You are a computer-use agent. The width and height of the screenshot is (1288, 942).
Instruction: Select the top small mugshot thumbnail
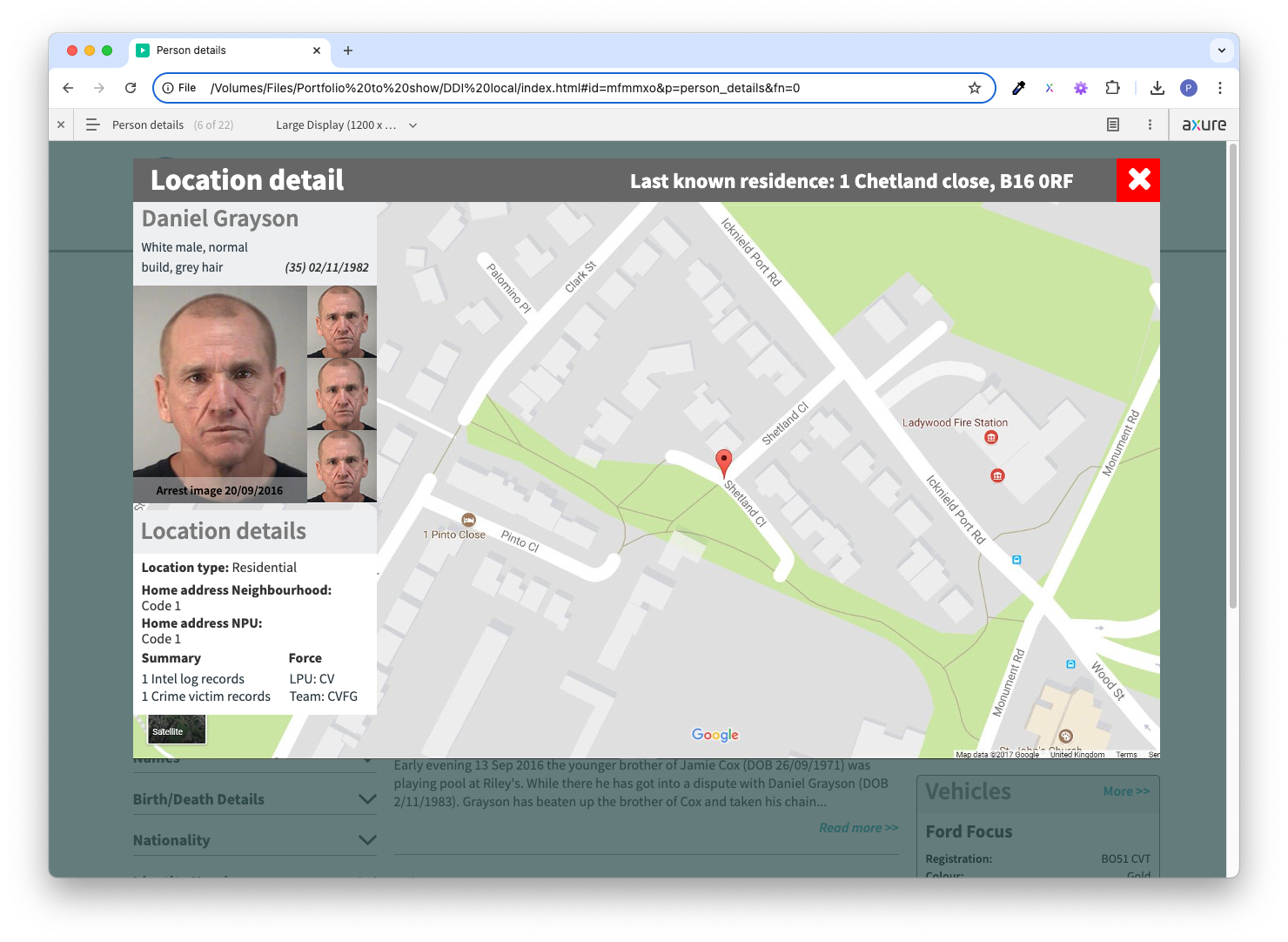342,321
